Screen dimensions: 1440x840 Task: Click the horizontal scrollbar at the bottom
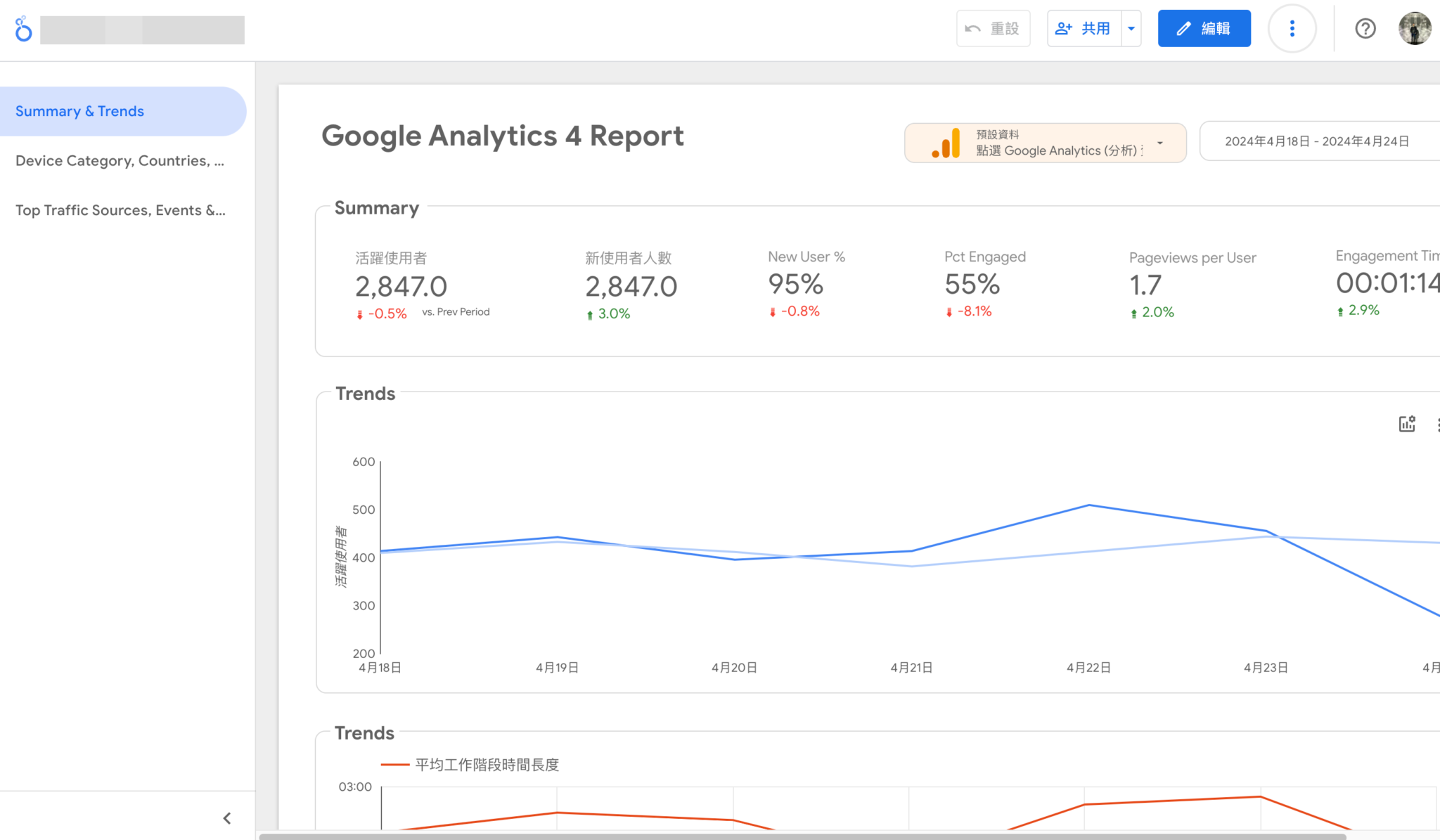[802, 836]
